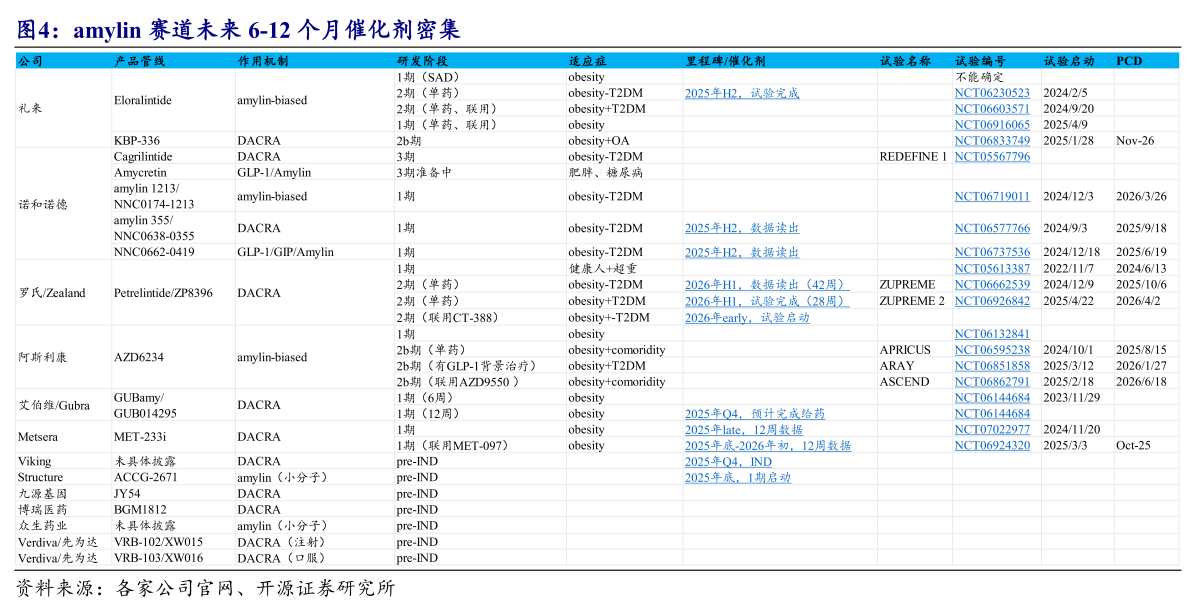Click the 里程碑/催化剂 column header
The image size is (1196, 613).
pos(725,61)
